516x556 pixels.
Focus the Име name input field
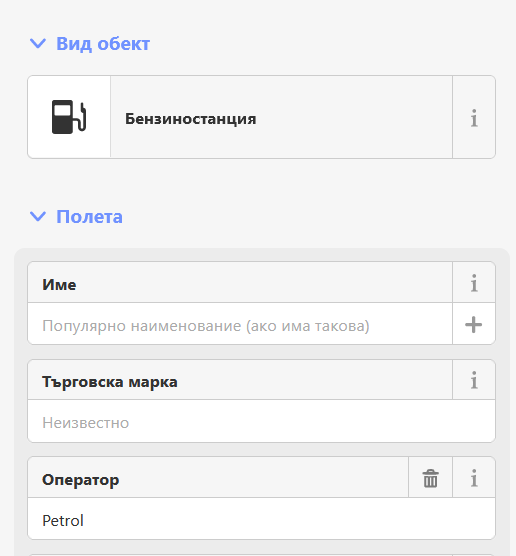pos(240,324)
